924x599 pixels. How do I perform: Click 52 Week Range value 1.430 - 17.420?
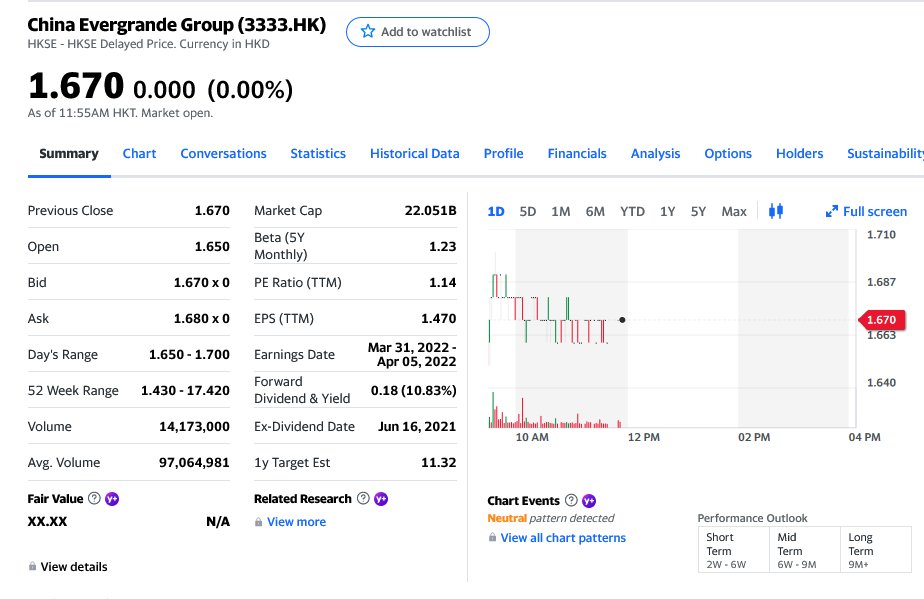point(185,390)
